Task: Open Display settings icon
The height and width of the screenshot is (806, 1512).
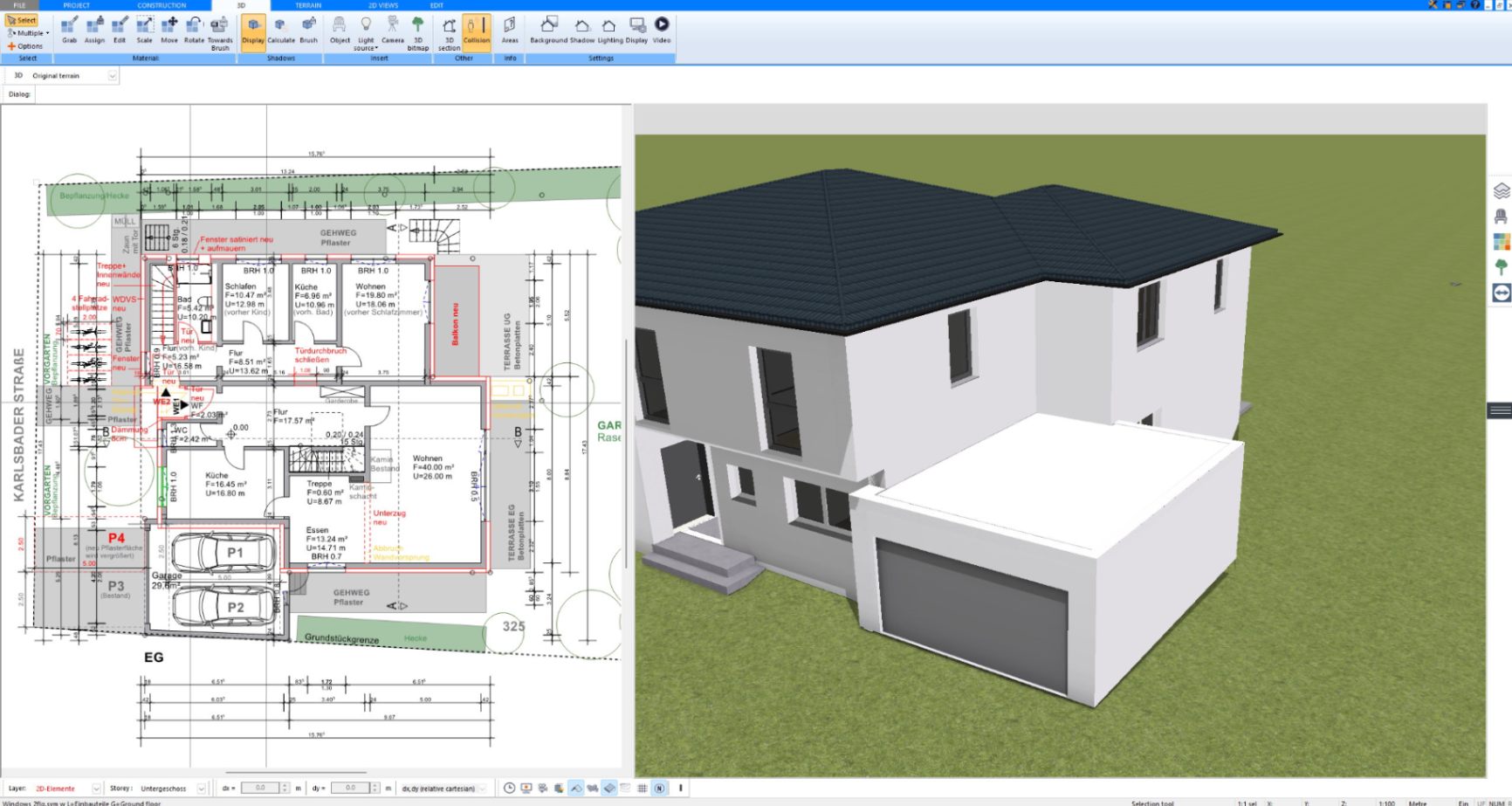Action: click(637, 30)
